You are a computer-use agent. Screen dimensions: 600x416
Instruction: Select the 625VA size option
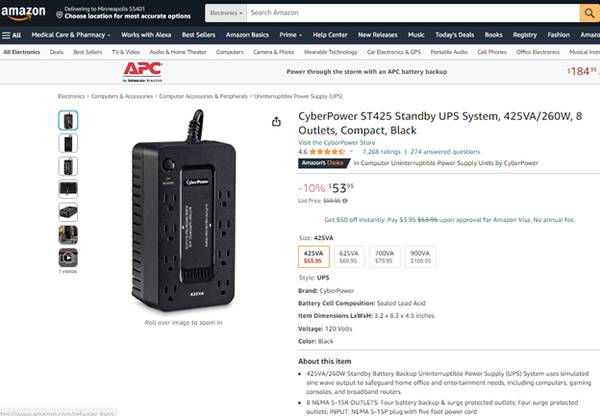(348, 257)
